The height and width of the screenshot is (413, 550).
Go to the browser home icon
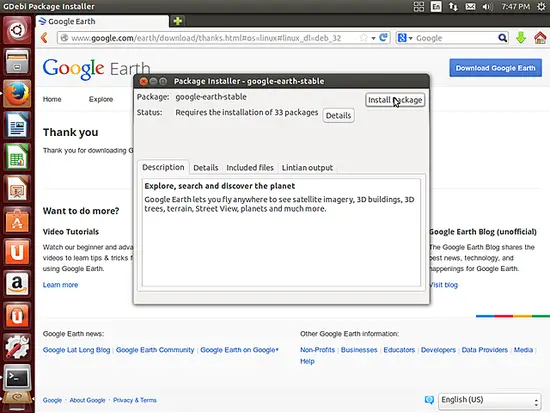(540, 38)
